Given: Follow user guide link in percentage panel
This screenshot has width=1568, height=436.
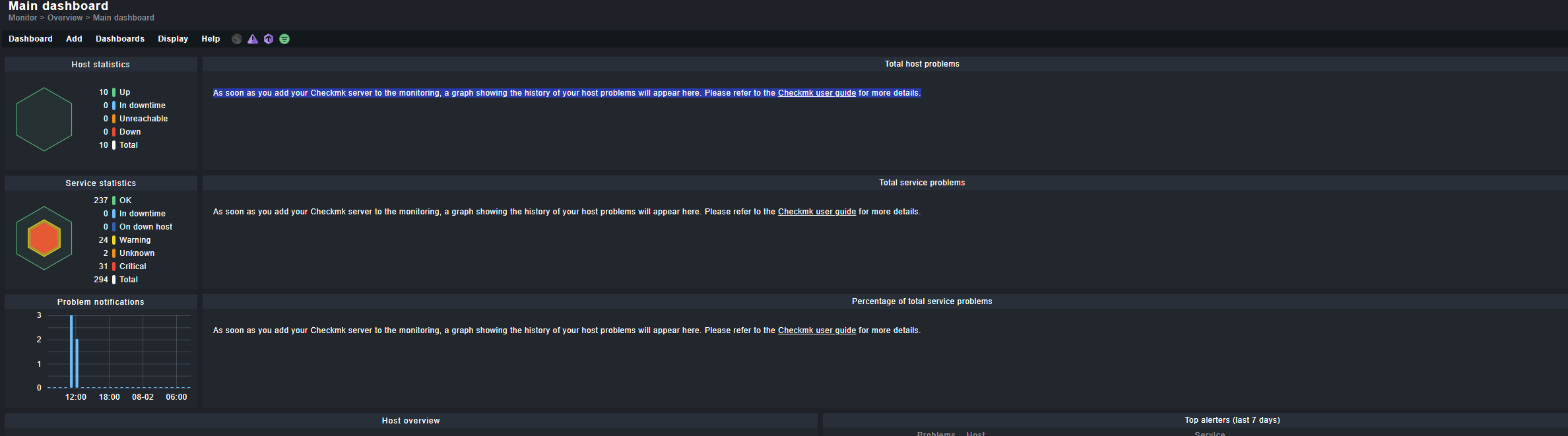Looking at the screenshot, I should click(817, 330).
